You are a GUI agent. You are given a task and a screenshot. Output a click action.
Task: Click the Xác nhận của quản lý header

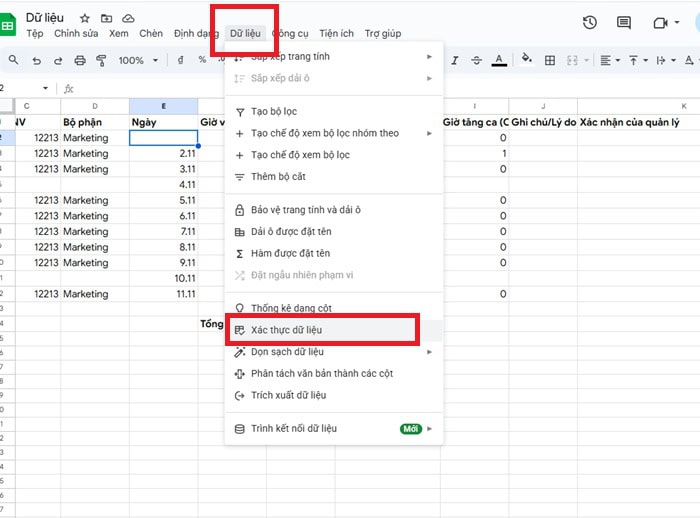[639, 122]
